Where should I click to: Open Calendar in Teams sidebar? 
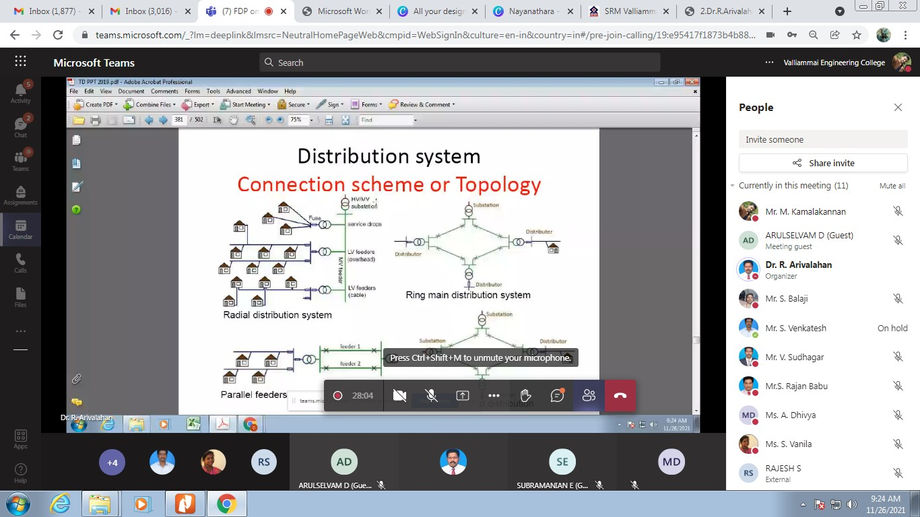(x=21, y=229)
